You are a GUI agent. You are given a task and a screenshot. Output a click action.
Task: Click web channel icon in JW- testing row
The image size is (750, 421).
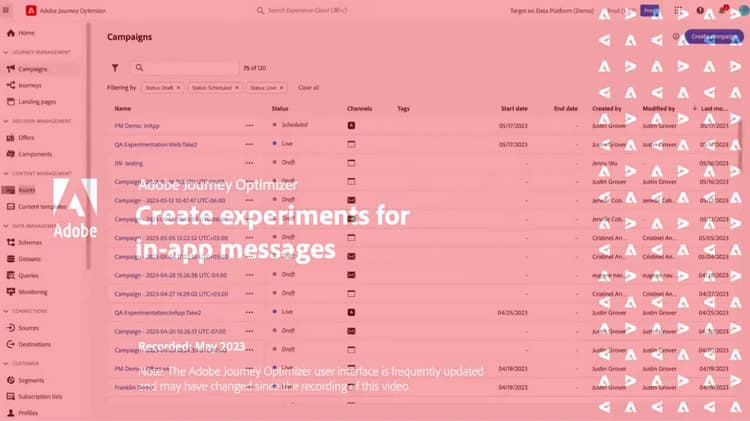351,163
